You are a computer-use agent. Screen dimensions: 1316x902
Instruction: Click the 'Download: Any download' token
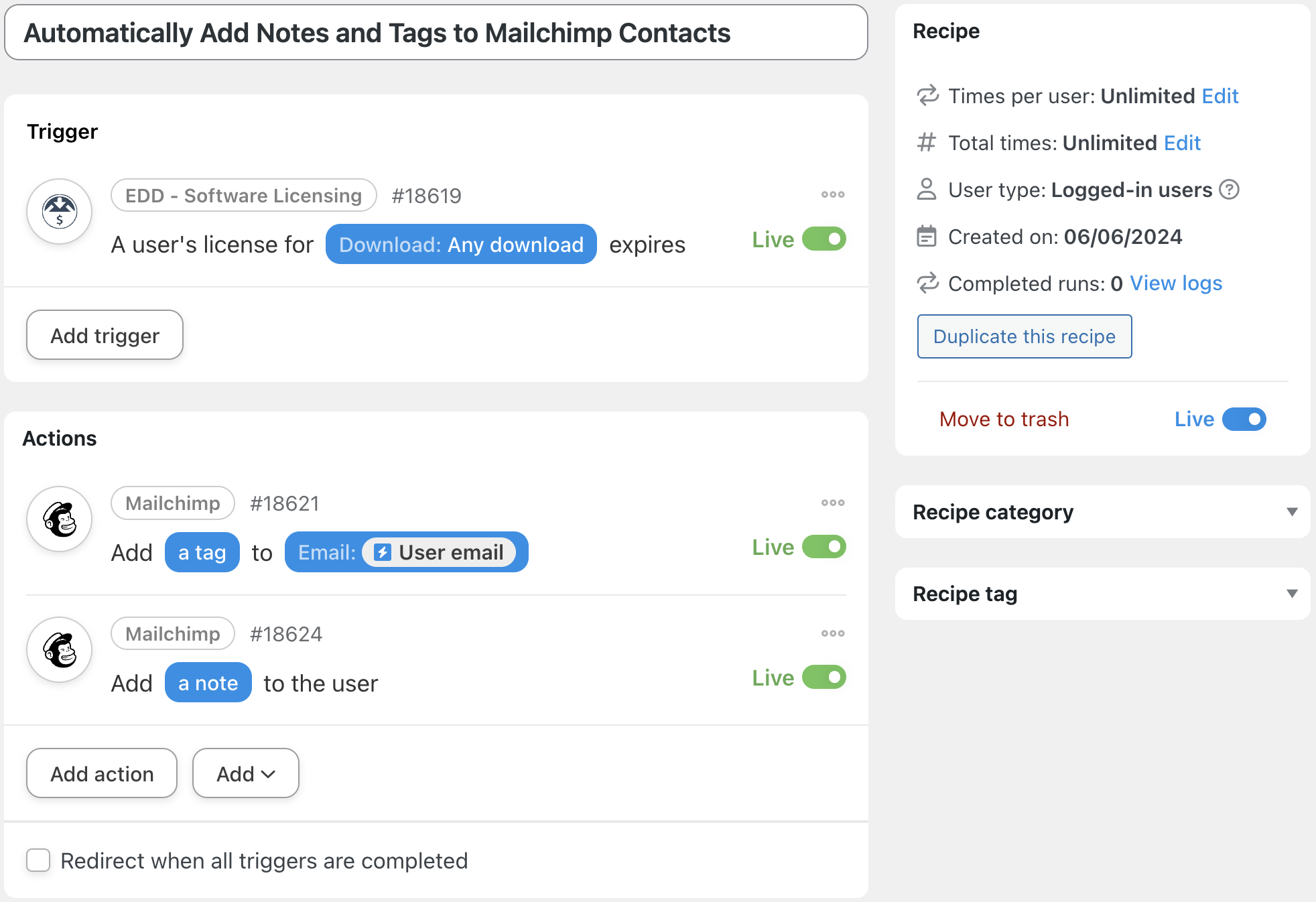click(461, 245)
